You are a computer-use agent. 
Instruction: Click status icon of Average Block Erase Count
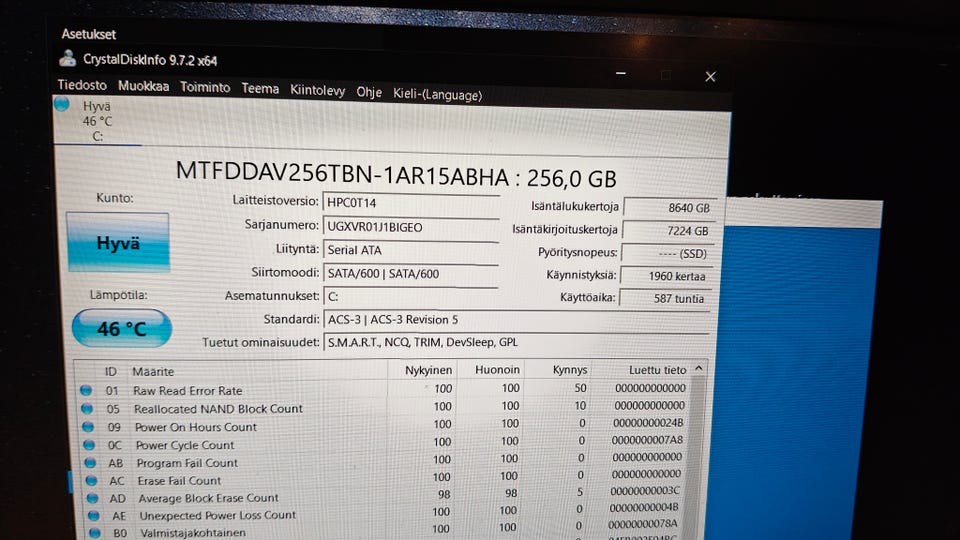pos(93,498)
